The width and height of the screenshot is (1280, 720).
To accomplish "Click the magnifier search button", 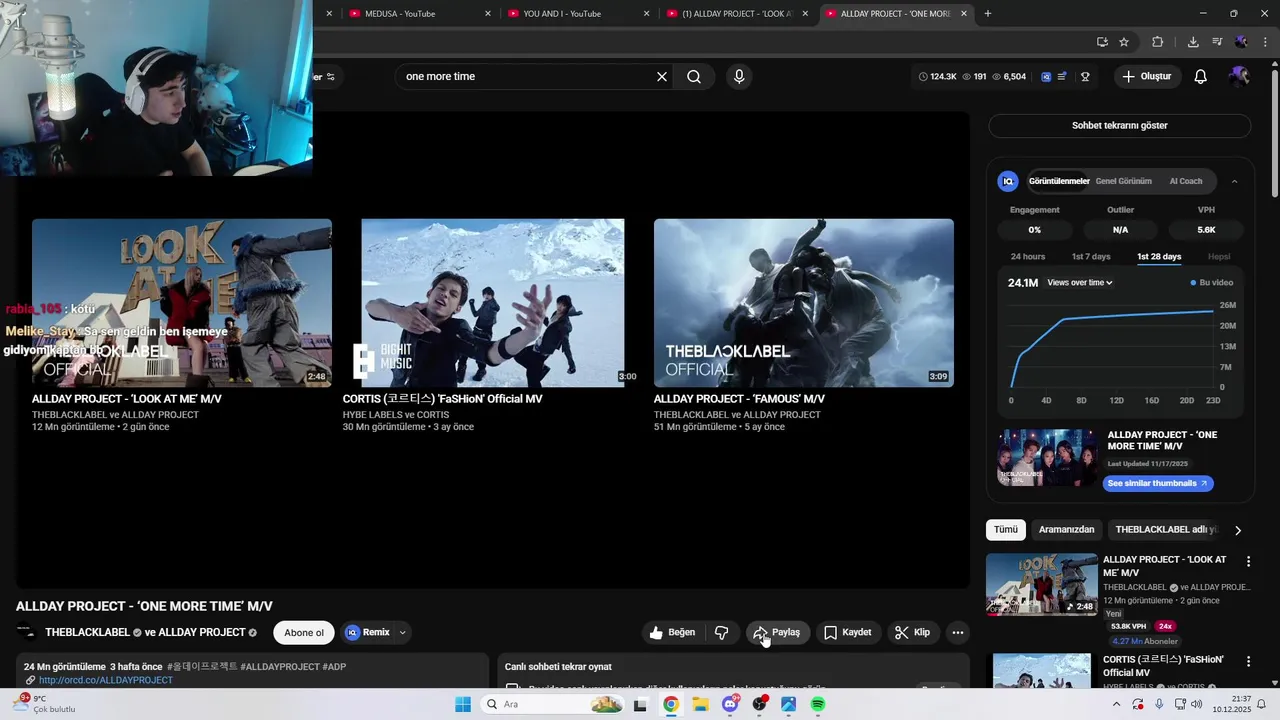I will tap(694, 77).
